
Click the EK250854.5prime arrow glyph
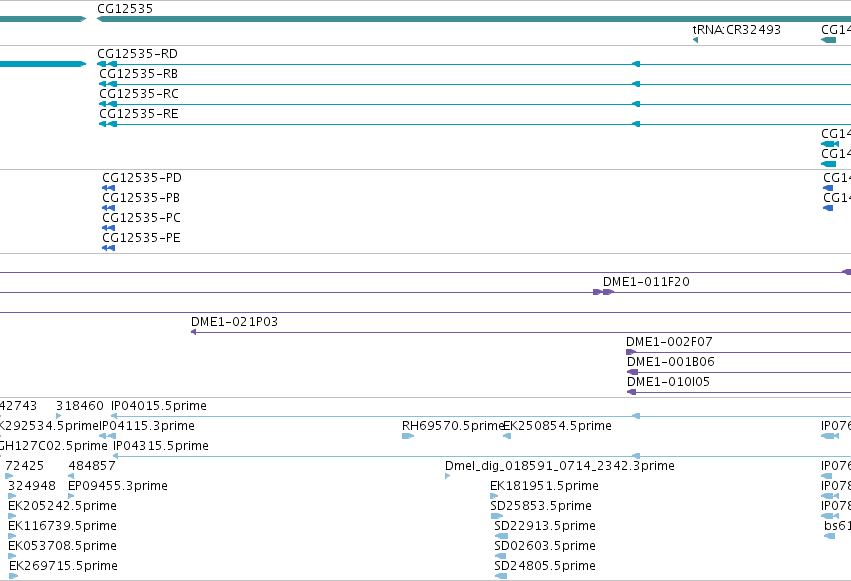click(x=507, y=437)
